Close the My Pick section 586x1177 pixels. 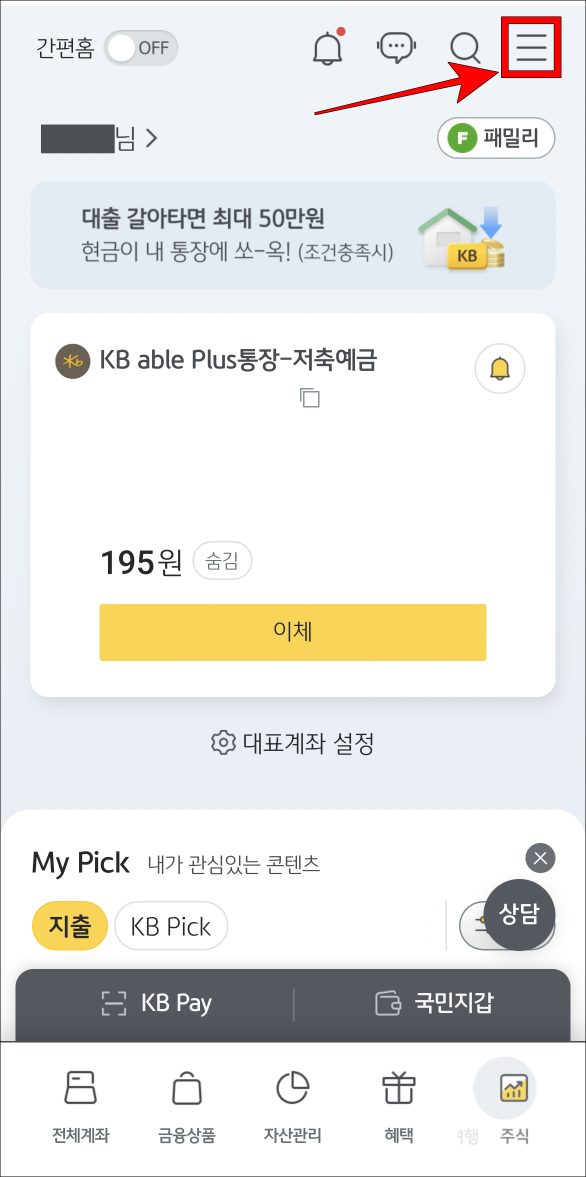[x=539, y=858]
